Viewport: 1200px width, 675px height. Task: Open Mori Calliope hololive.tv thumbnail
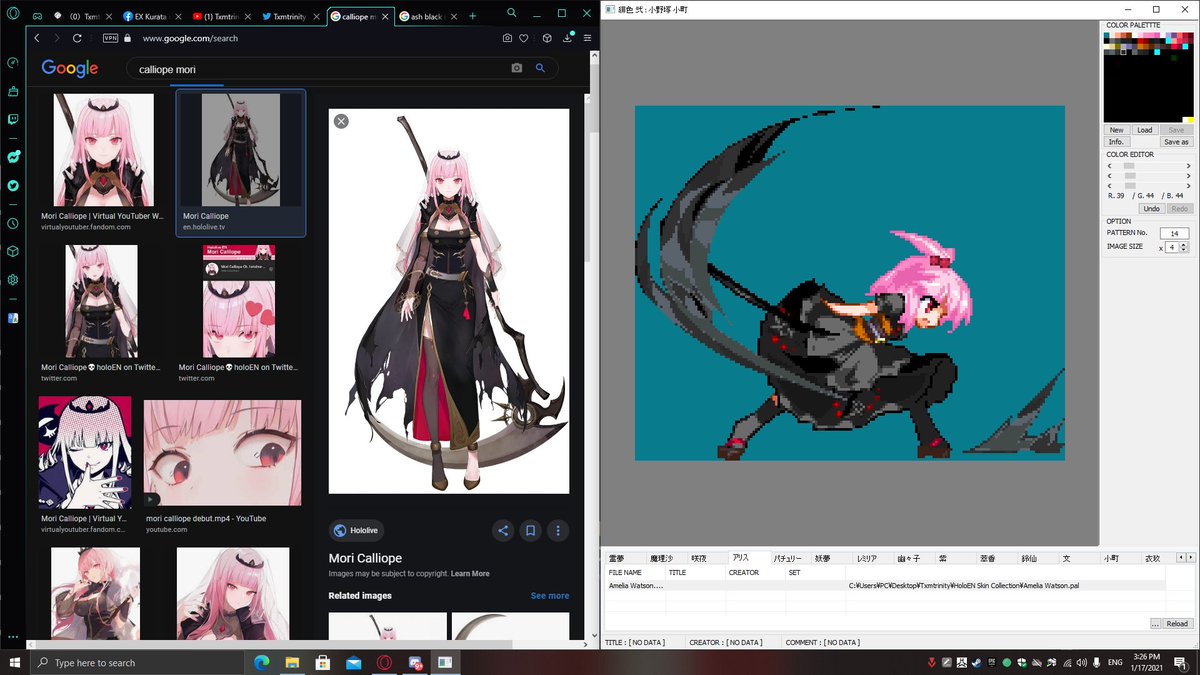point(241,150)
